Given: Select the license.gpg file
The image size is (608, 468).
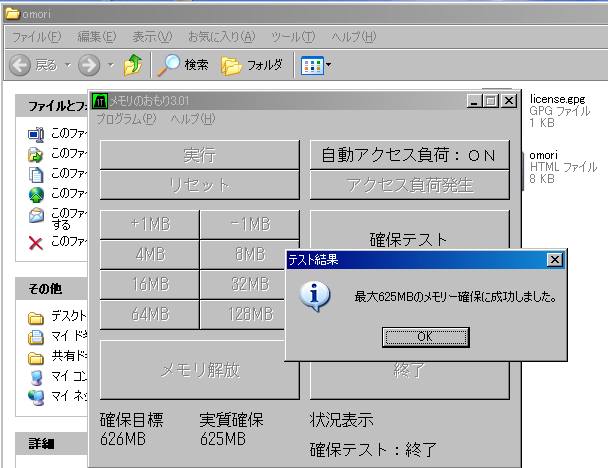Looking at the screenshot, I should pos(556,99).
